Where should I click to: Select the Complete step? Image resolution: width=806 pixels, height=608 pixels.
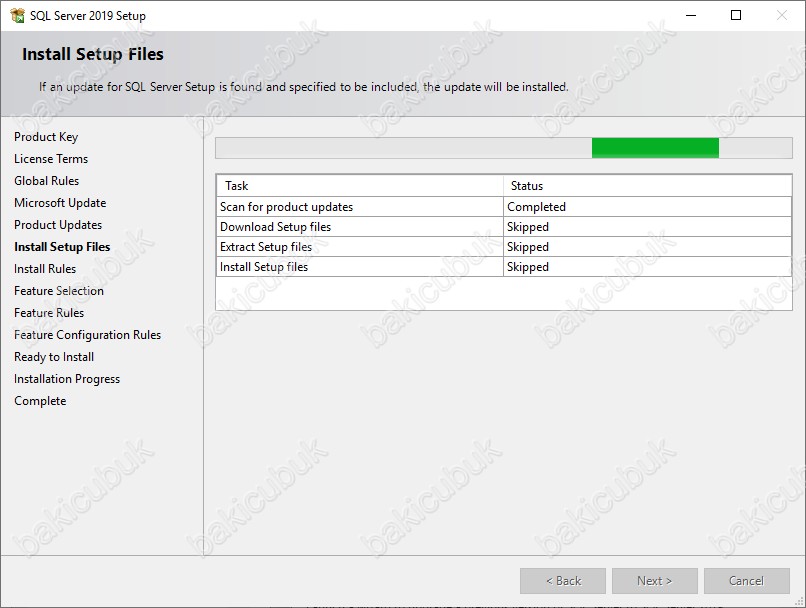[40, 401]
